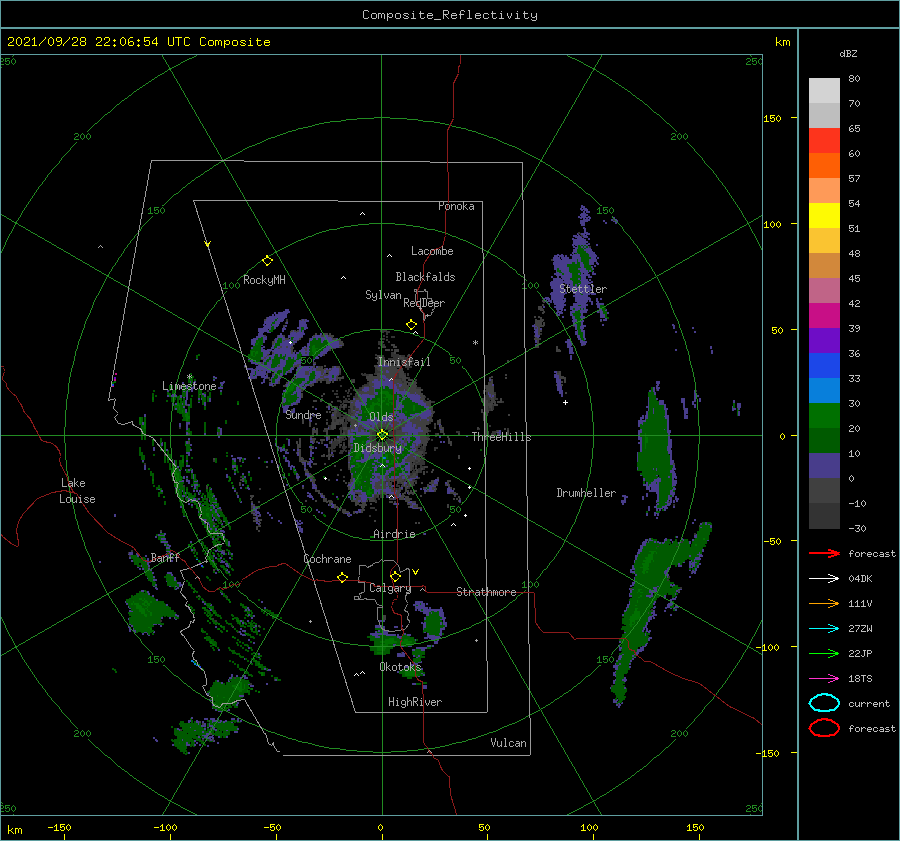The height and width of the screenshot is (841, 900).
Task: Click the Banff label
Action: pyautogui.click(x=165, y=557)
